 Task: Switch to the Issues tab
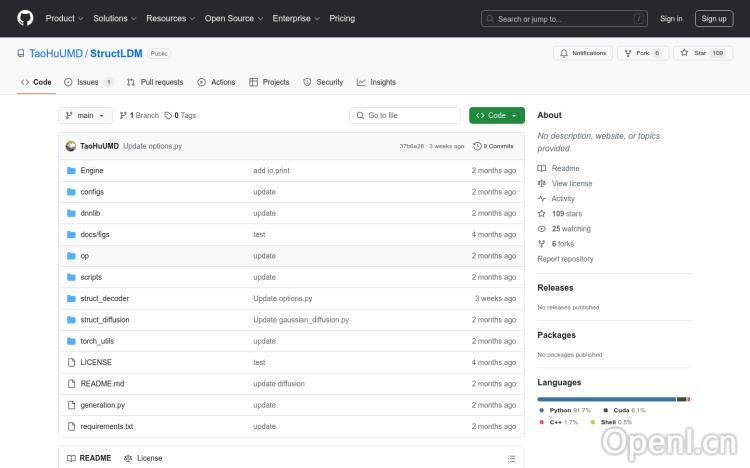pos(88,82)
